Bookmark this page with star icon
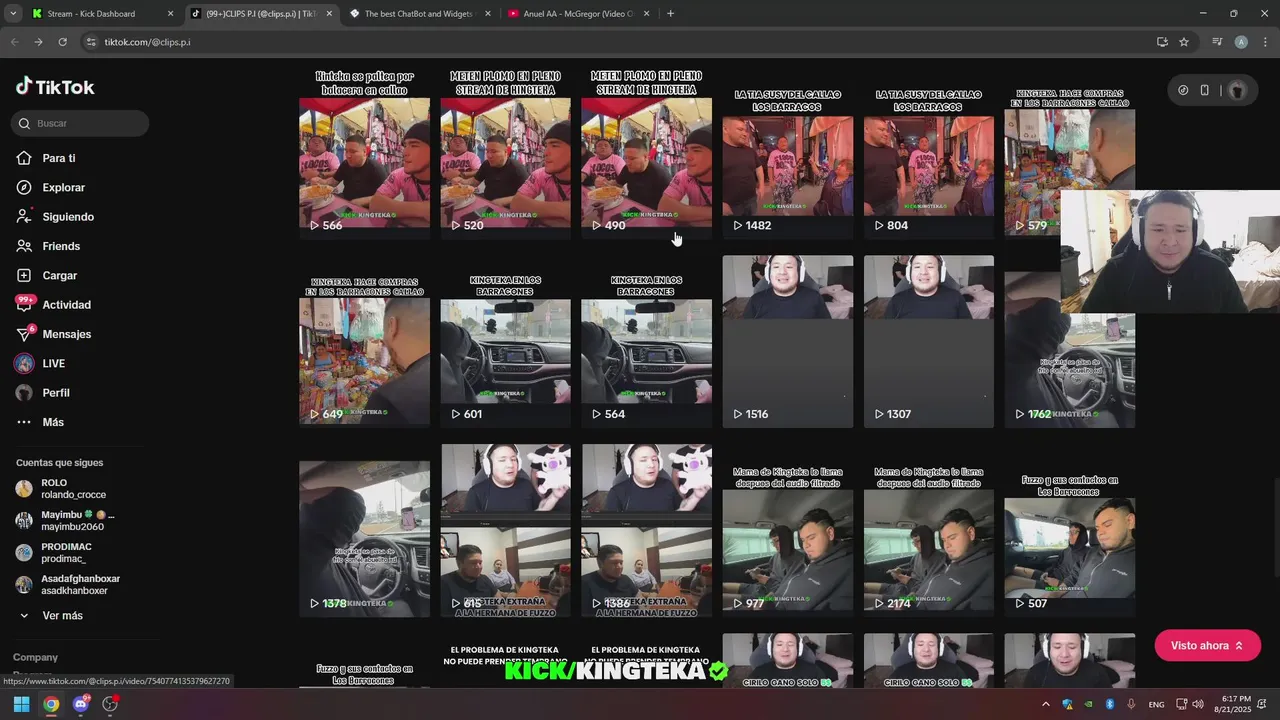The image size is (1280, 720). coord(1184,42)
